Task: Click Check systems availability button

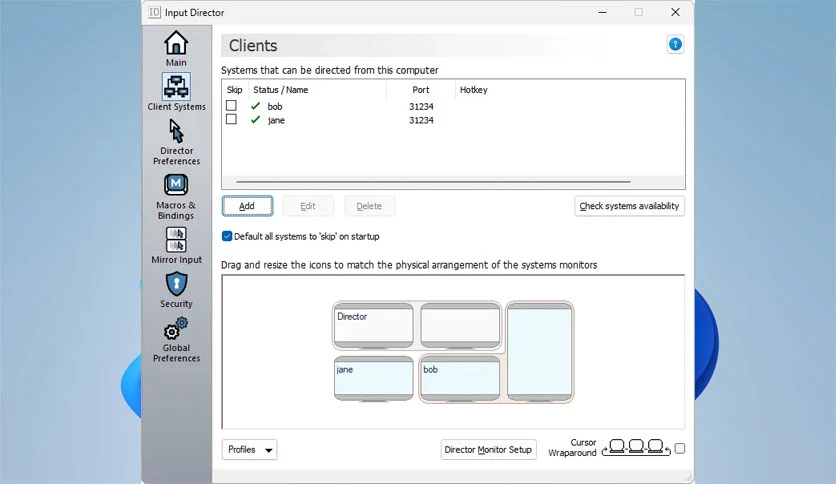Action: (x=629, y=206)
